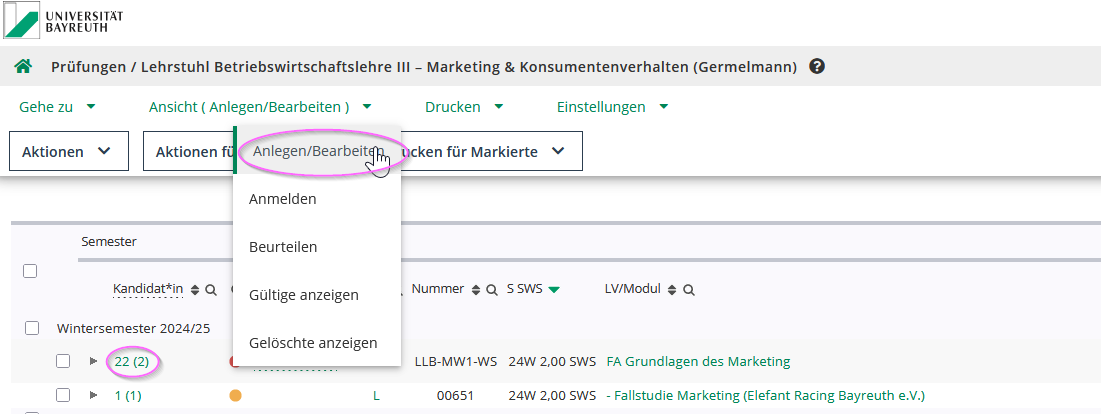Viewport: 1101px width, 414px height.
Task: Sort the table by Nummer column
Action: coord(475,290)
